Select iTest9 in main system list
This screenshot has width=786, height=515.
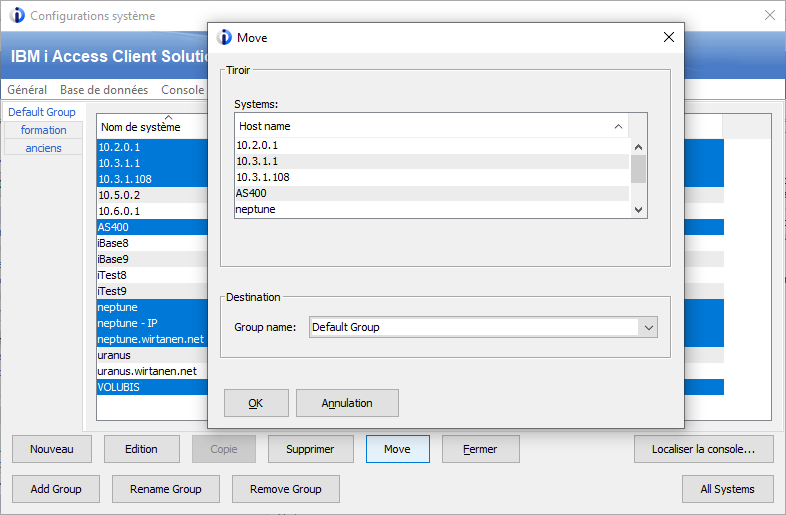[152, 291]
